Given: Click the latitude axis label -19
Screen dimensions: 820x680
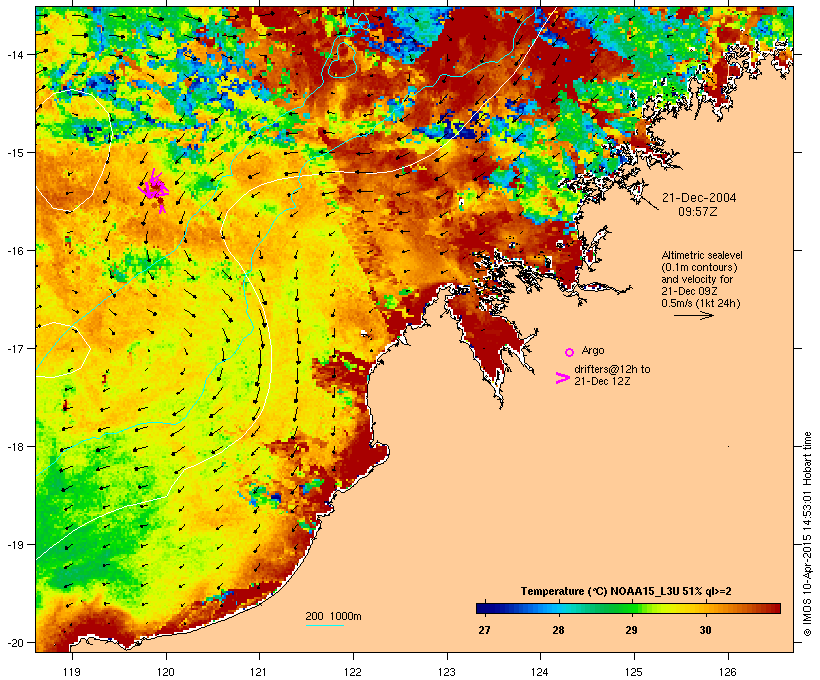Looking at the screenshot, I should [14, 545].
